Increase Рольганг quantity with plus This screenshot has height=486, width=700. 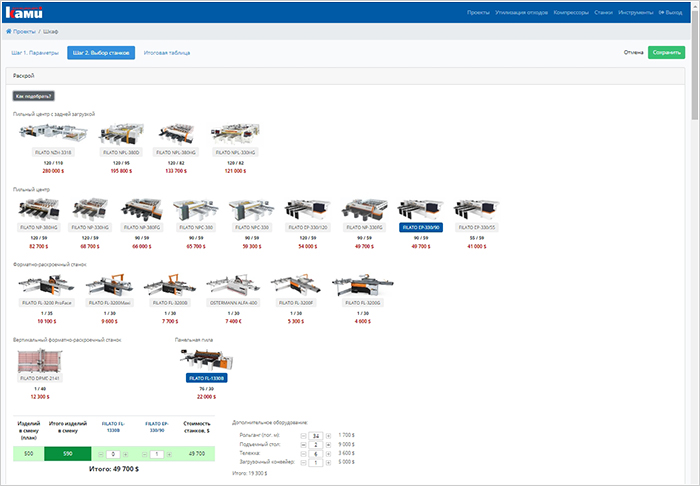(329, 436)
